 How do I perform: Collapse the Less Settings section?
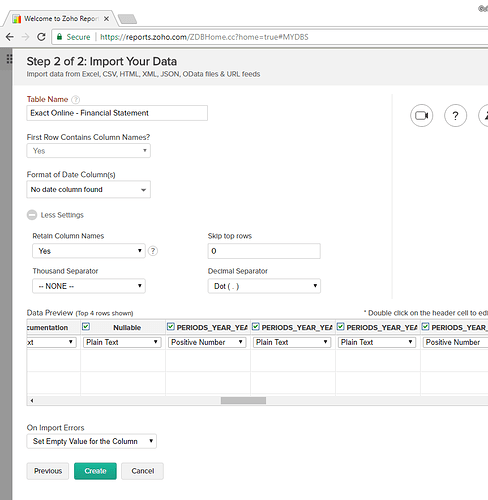pos(32,215)
